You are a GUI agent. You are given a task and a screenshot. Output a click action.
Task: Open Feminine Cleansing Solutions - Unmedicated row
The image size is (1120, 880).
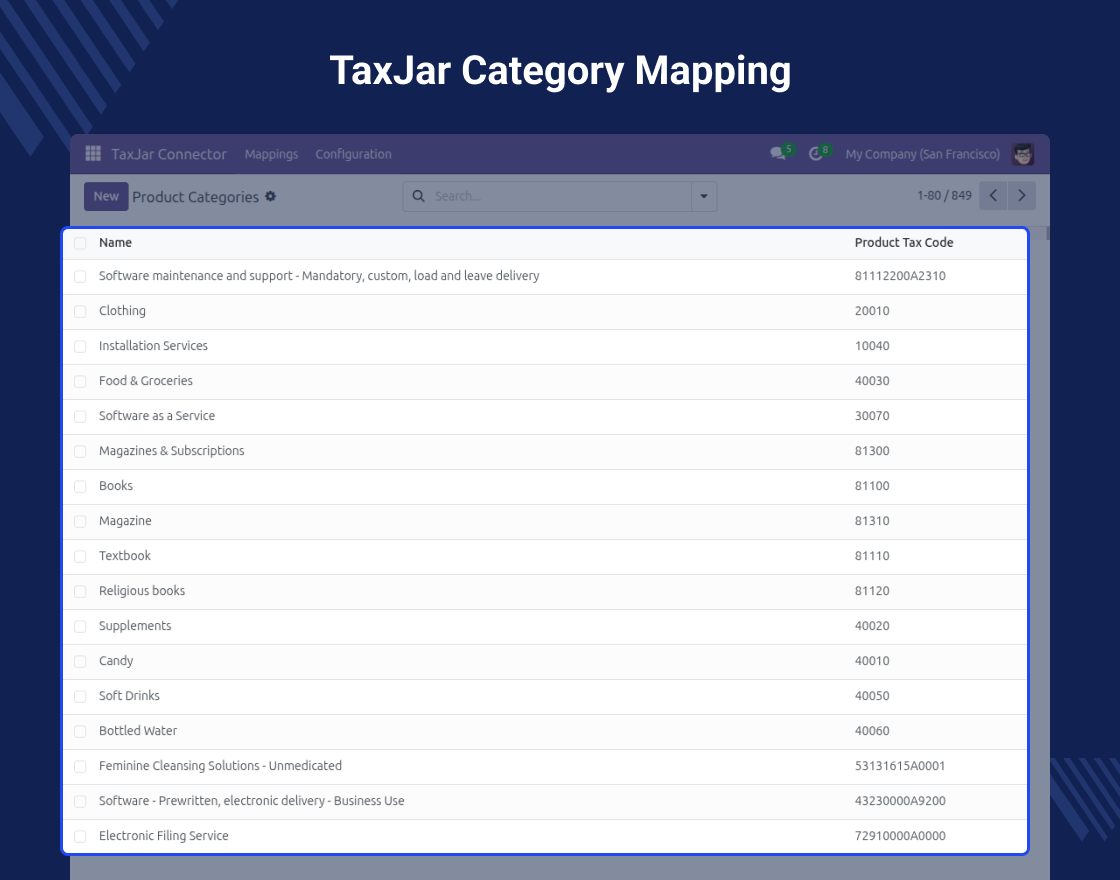pyautogui.click(x=545, y=766)
